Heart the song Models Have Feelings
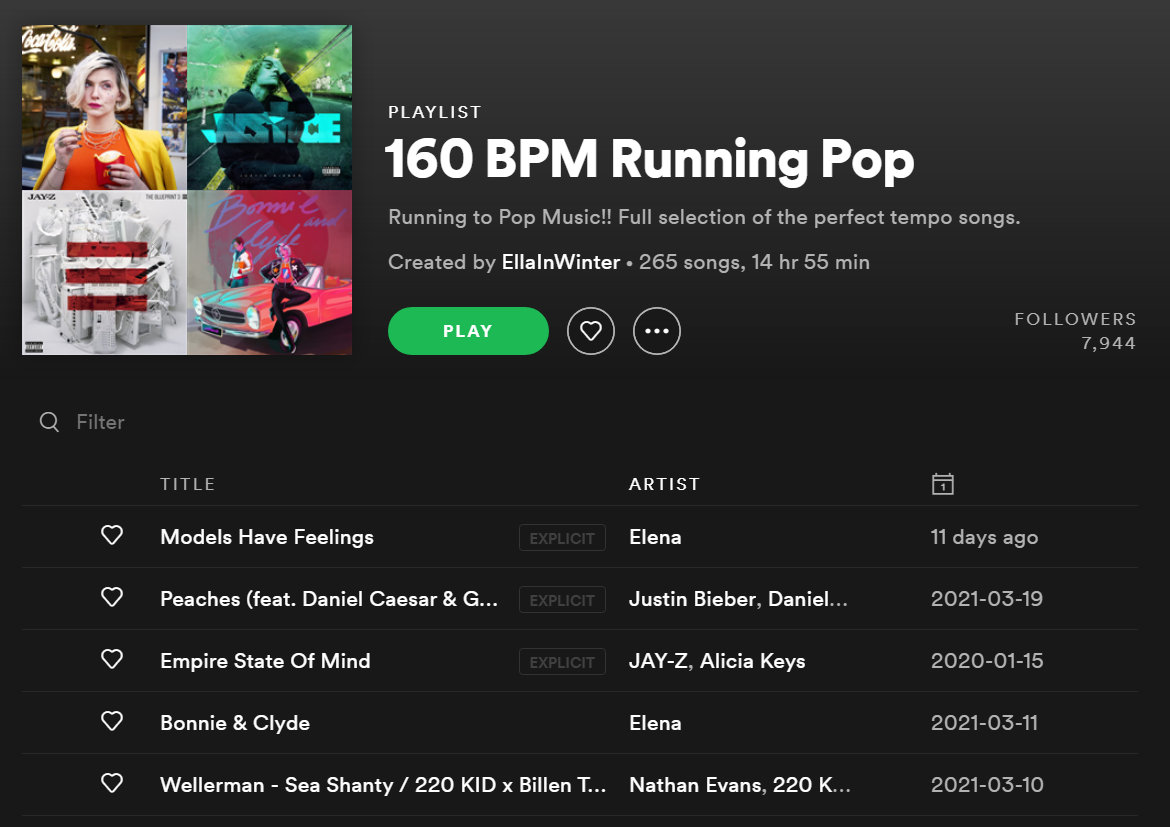The image size is (1170, 827). click(x=112, y=536)
